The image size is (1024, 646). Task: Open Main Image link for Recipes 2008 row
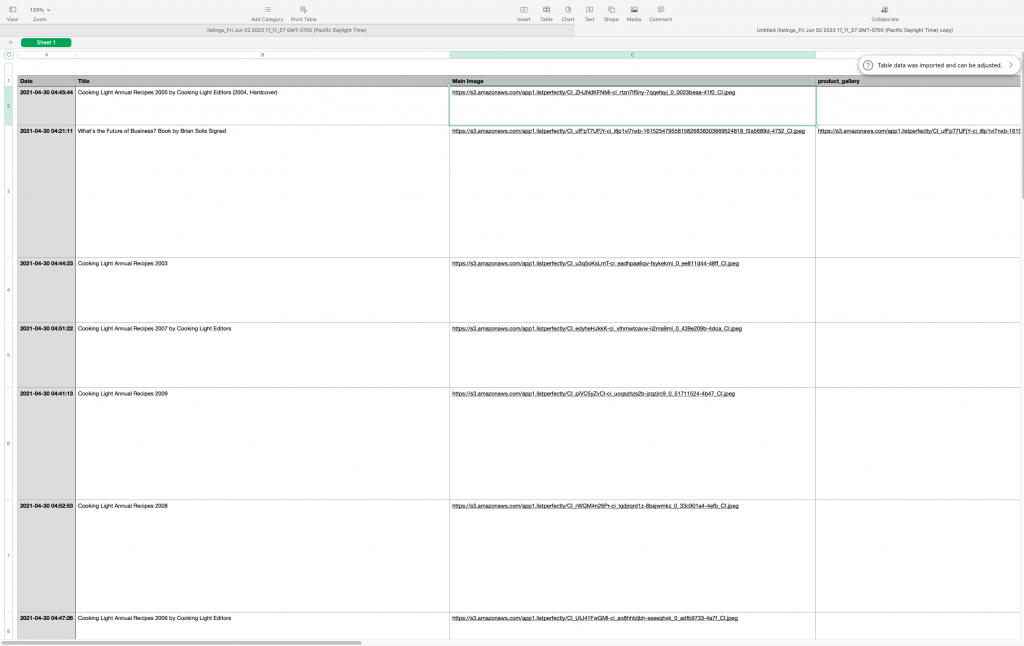595,506
